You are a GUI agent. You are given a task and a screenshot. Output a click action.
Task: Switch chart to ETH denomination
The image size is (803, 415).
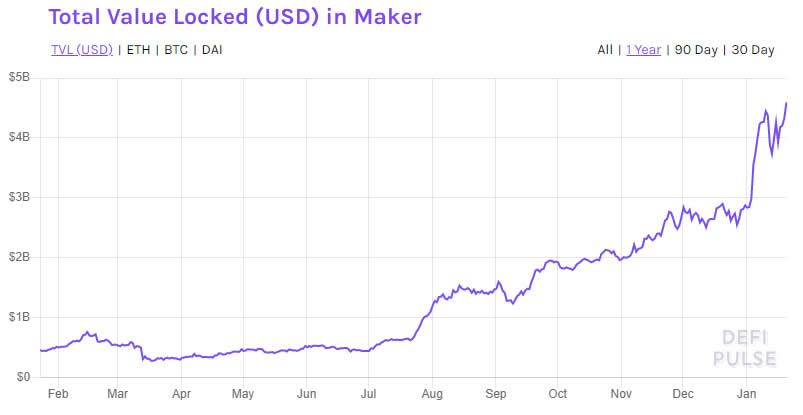pos(138,50)
